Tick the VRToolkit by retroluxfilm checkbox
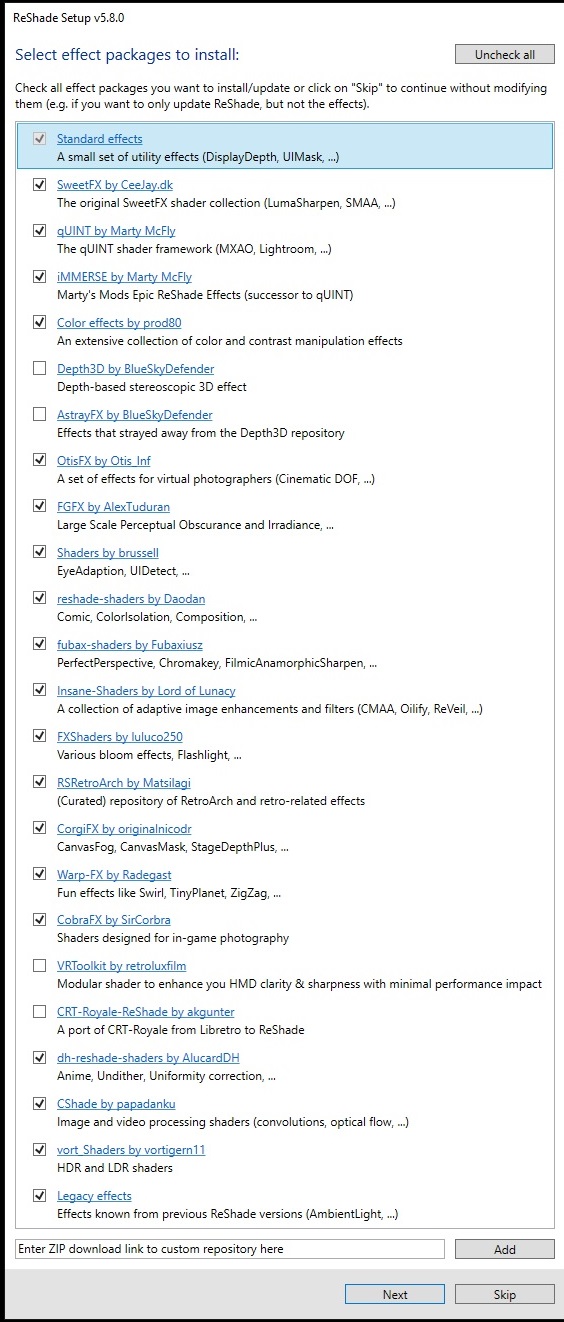564x1322 pixels. [x=39, y=966]
